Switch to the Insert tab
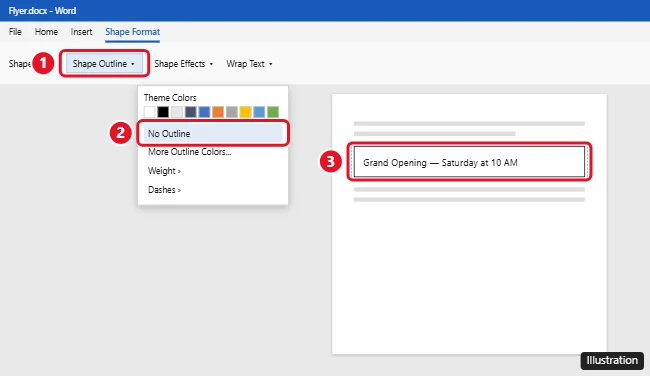This screenshot has width=650, height=376. (81, 32)
